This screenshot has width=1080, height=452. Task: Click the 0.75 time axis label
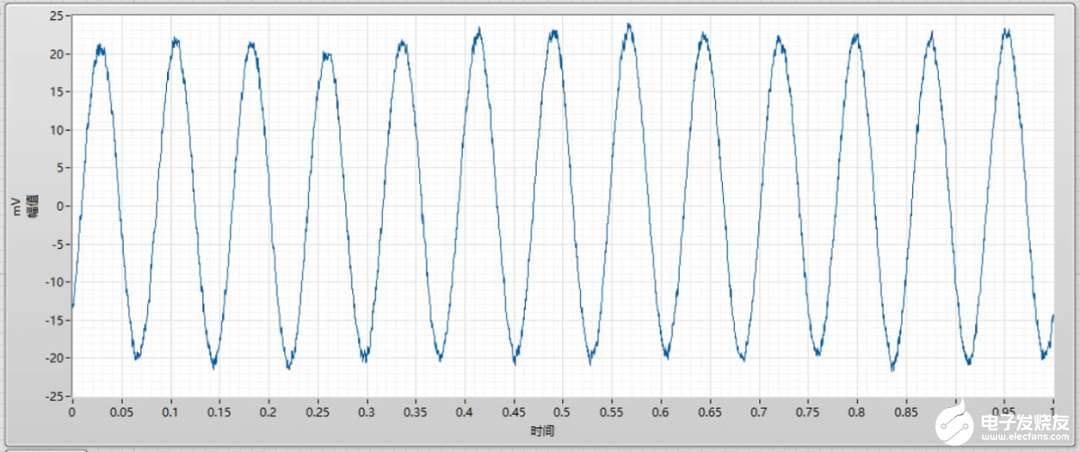808,412
